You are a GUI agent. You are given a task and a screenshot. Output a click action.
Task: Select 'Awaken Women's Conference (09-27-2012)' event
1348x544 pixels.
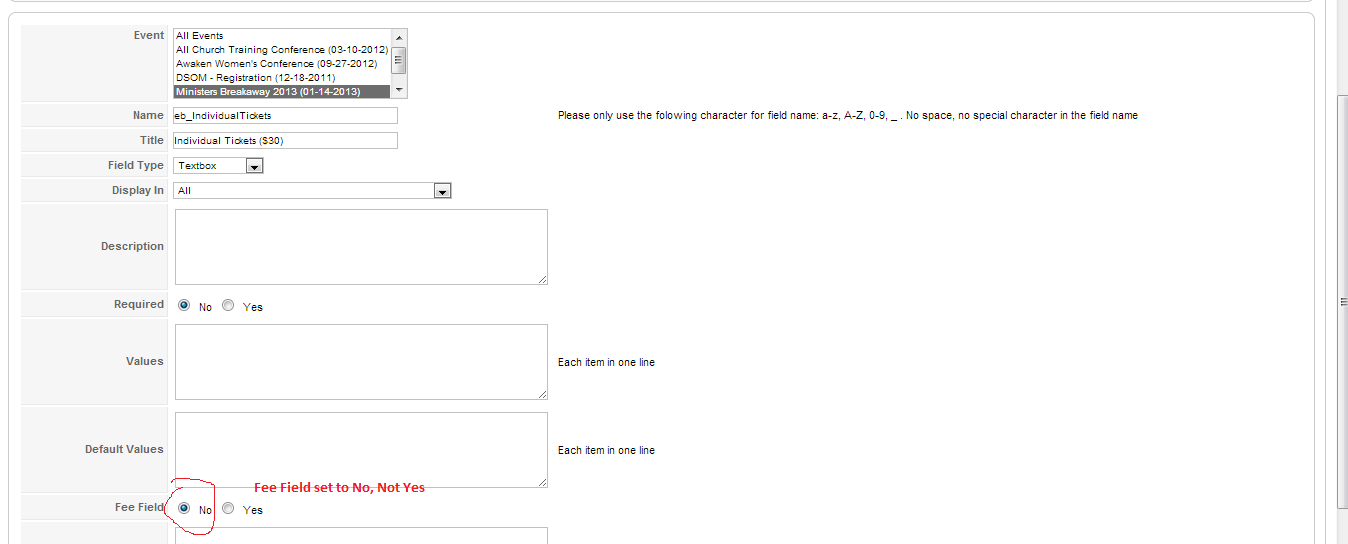point(283,64)
